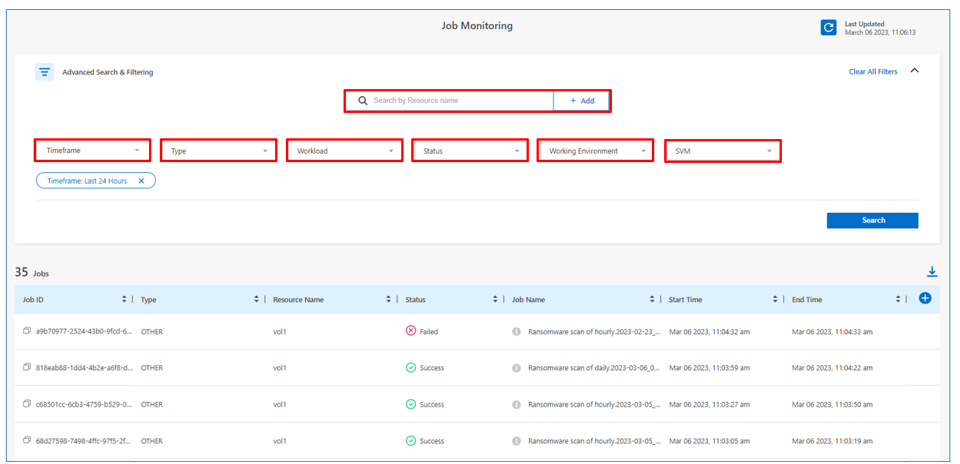
Task: Select the Status filter dropdown
Action: pyautogui.click(x=470, y=151)
